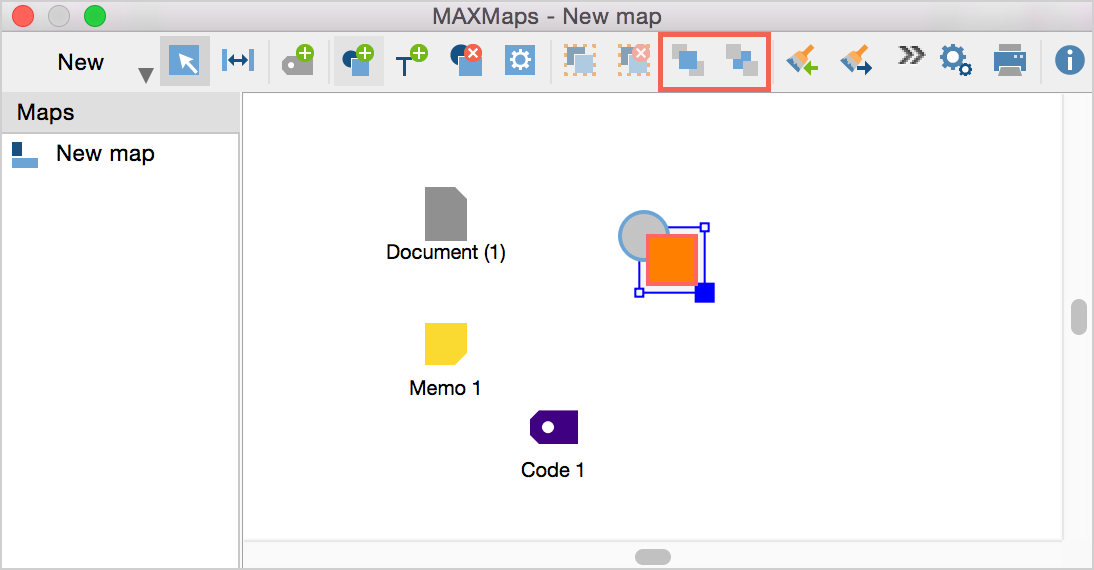Viewport: 1094px width, 570px height.
Task: Click the group objects icon
Action: [x=579, y=61]
